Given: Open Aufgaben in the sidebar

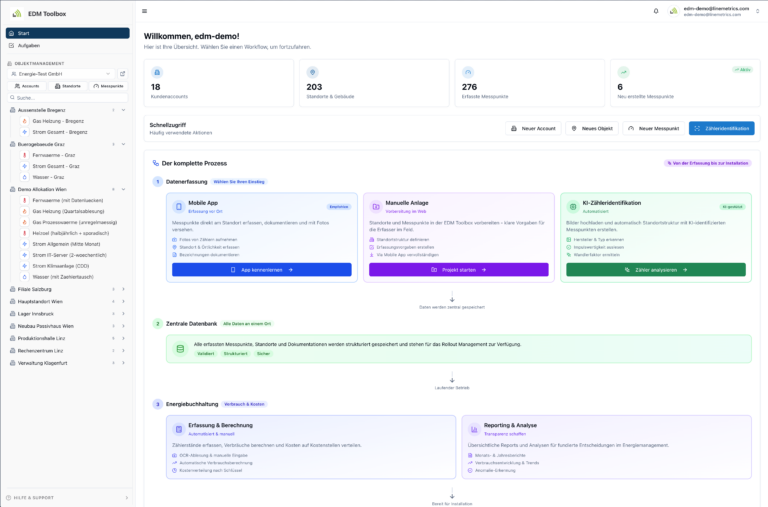Looking at the screenshot, I should 68,45.
